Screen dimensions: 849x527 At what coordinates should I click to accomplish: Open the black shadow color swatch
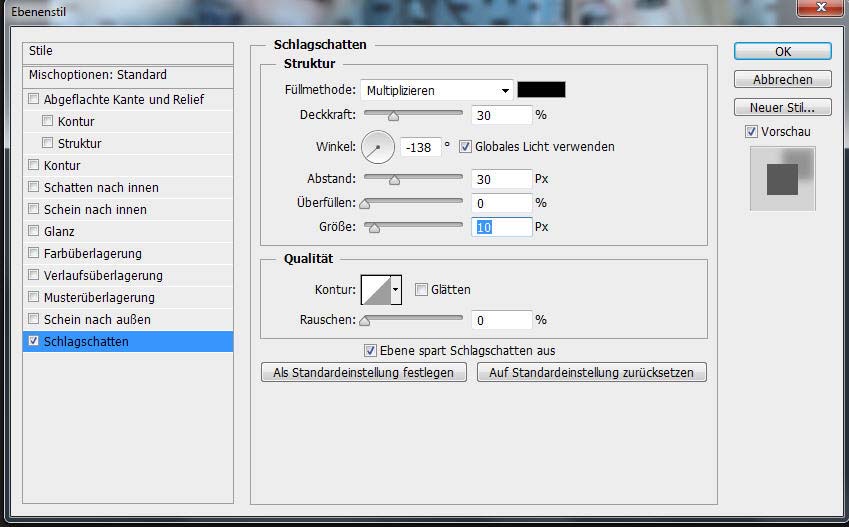(541, 90)
